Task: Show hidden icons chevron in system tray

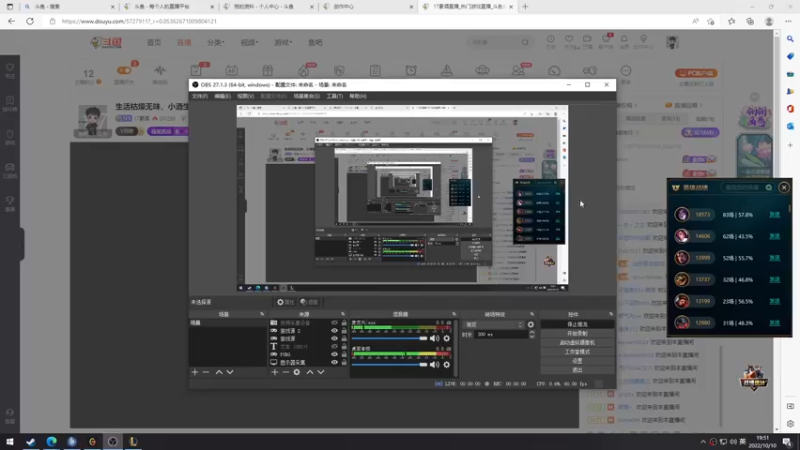Action: coord(703,442)
